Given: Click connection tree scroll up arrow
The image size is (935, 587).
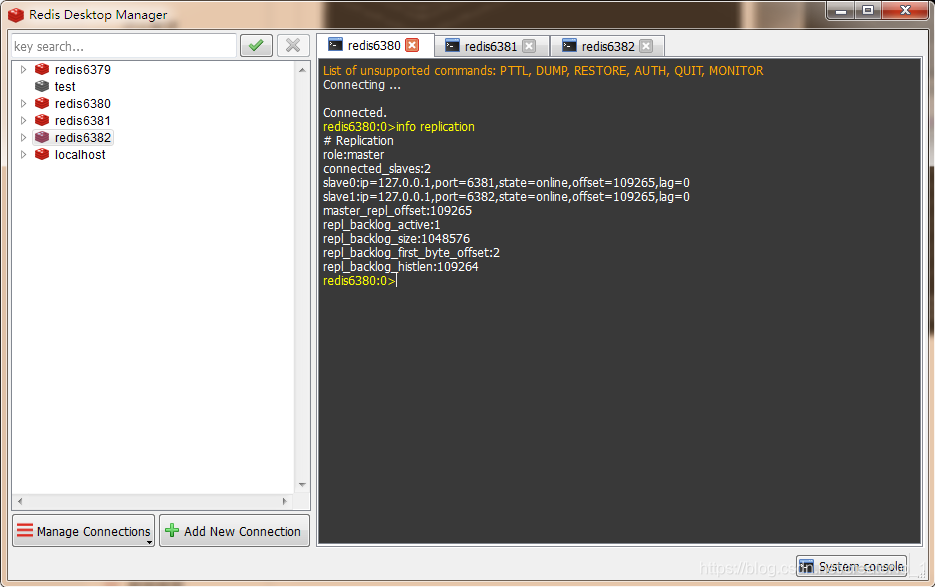Looking at the screenshot, I should click(302, 70).
